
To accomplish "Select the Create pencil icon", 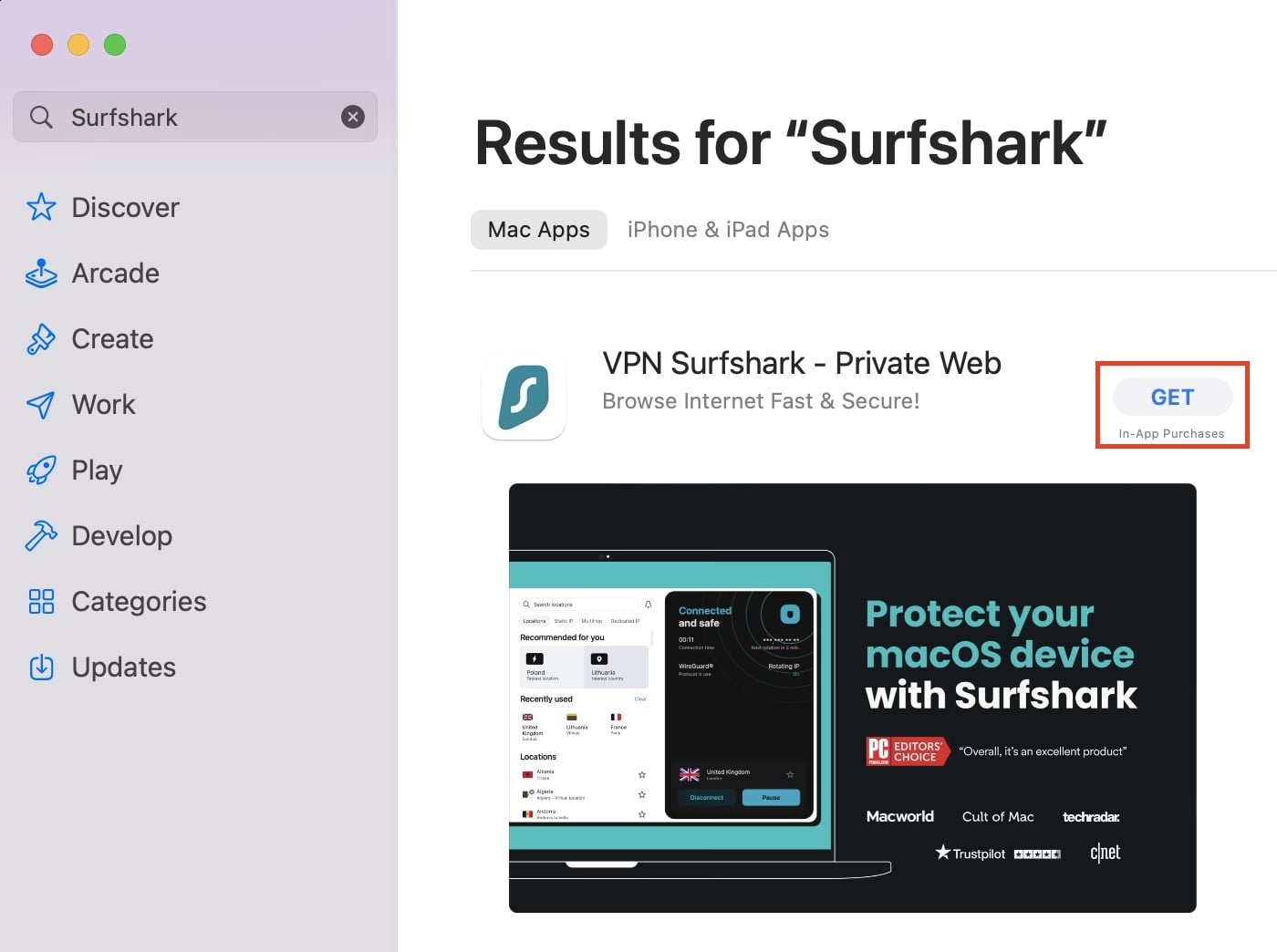I will tap(41, 338).
